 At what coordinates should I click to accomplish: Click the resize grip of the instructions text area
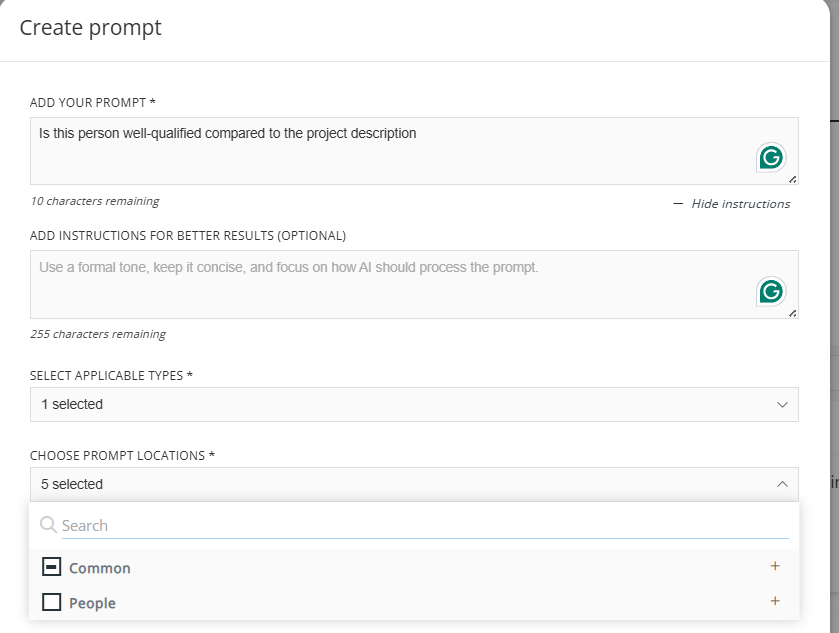(793, 313)
